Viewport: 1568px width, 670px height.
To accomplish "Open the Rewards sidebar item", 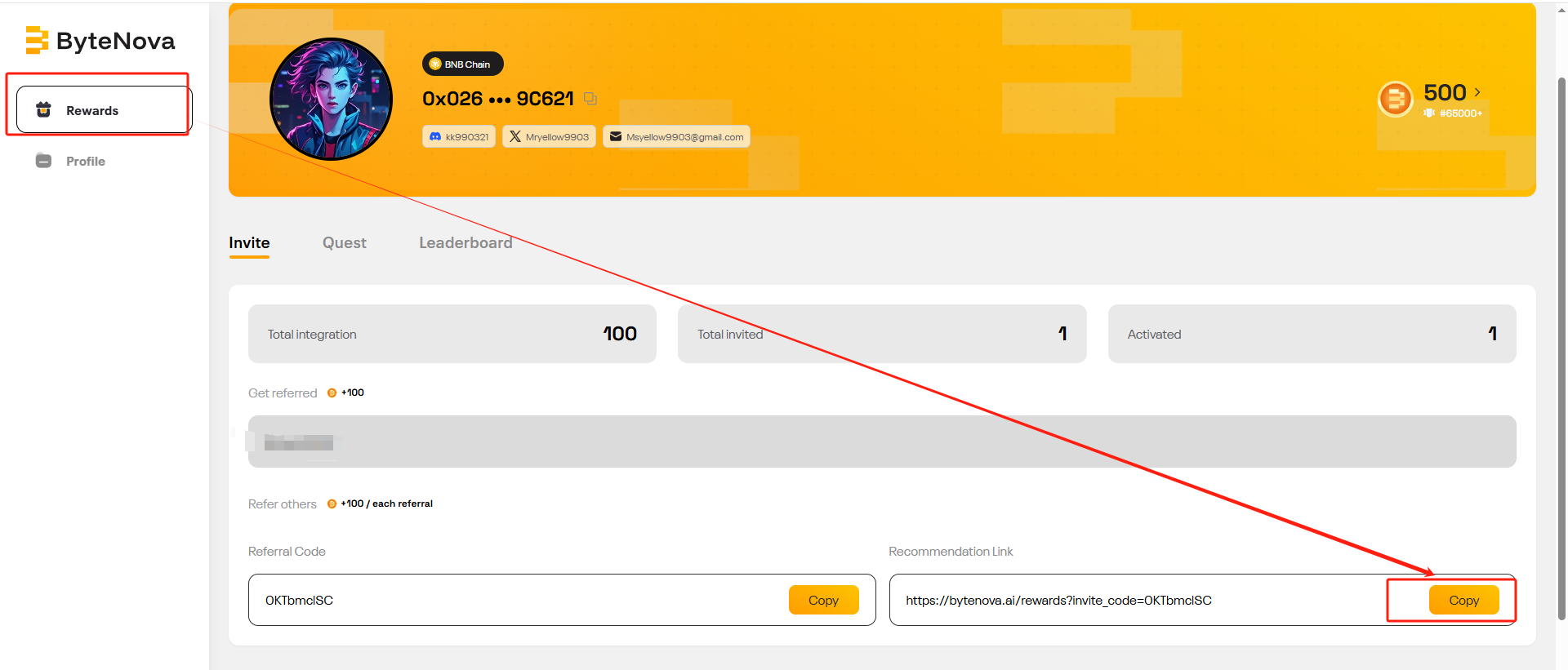I will point(104,109).
